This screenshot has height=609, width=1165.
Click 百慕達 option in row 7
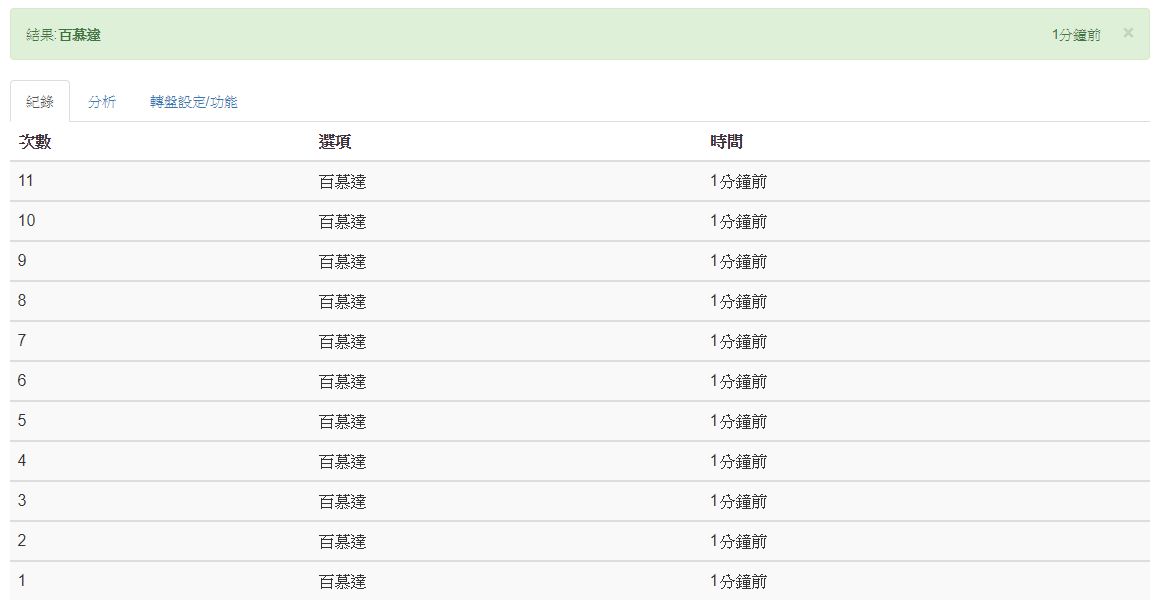pos(343,342)
